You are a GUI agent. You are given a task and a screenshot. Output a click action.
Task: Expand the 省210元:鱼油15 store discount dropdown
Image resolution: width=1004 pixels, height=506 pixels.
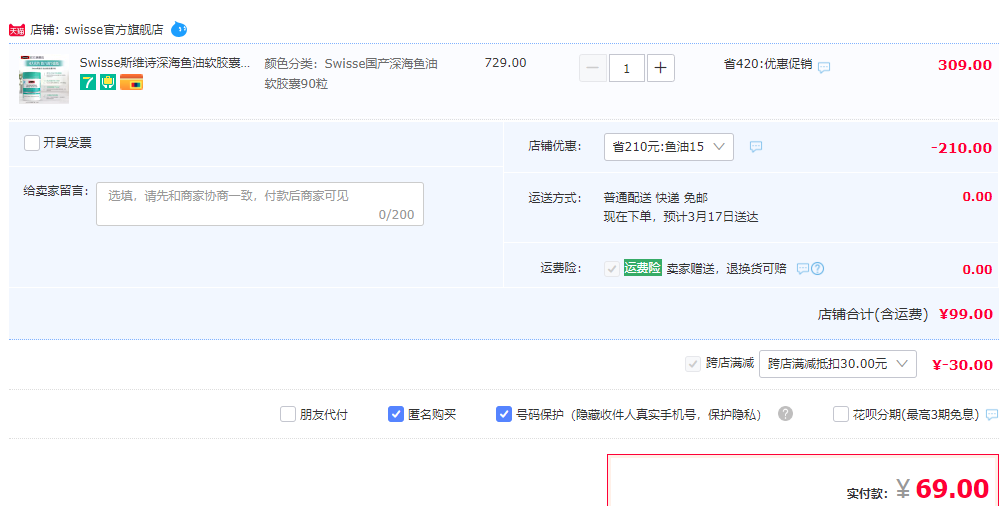pyautogui.click(x=668, y=147)
